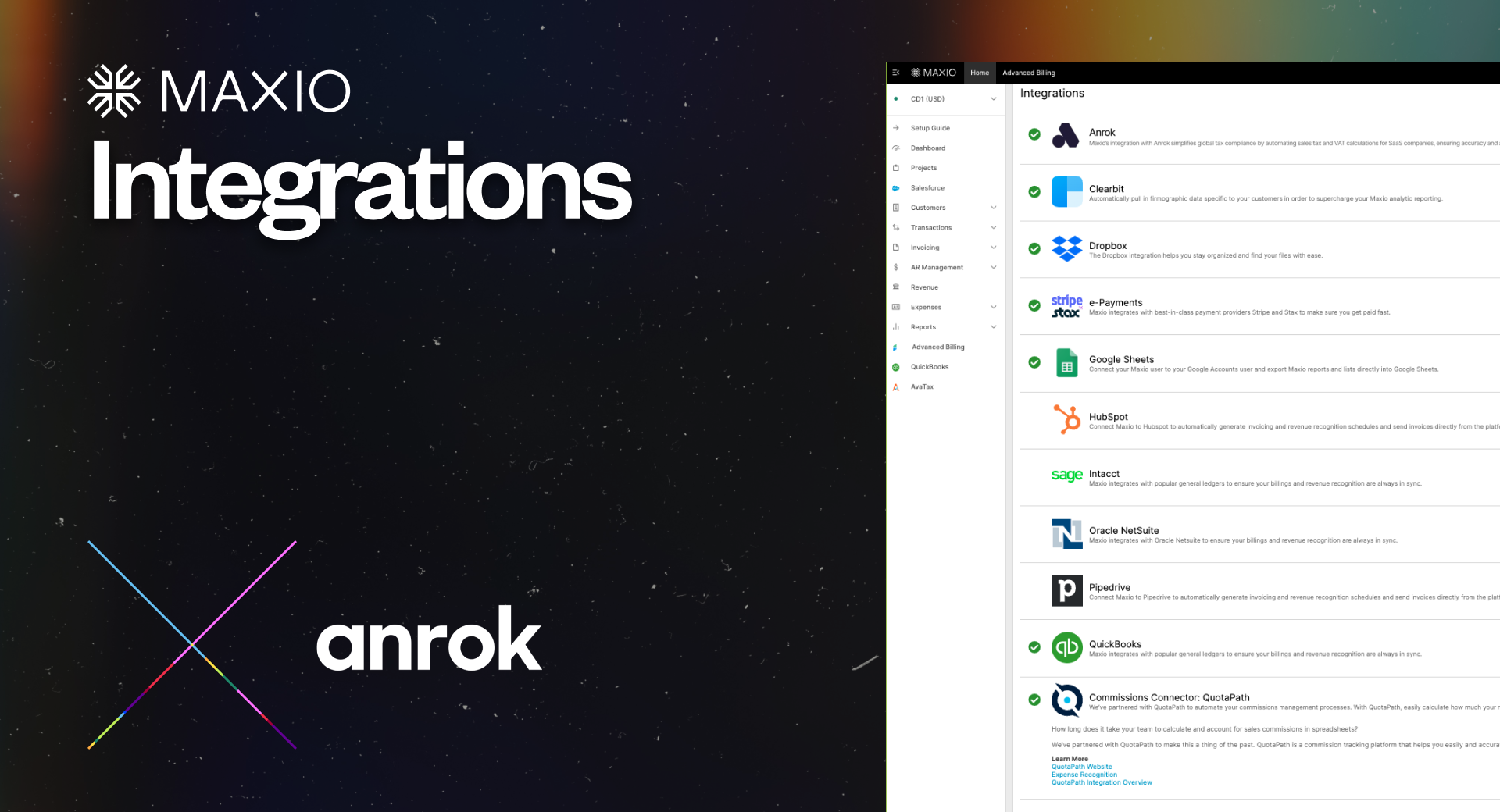Open the CD1 (USD) company dropdown
The height and width of the screenshot is (812, 1500).
[993, 99]
